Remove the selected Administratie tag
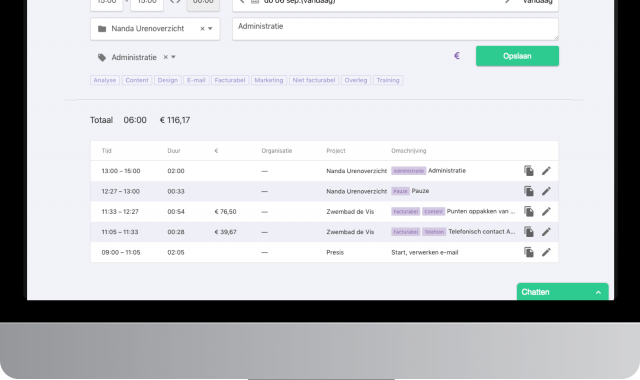This screenshot has height=380, width=640. tap(165, 57)
